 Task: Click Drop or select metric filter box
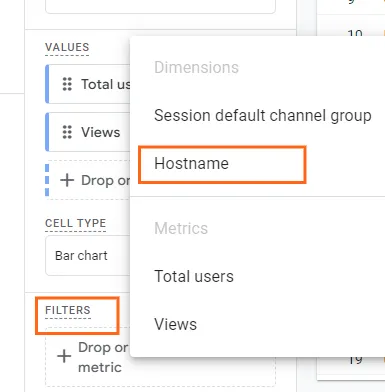[160, 357]
